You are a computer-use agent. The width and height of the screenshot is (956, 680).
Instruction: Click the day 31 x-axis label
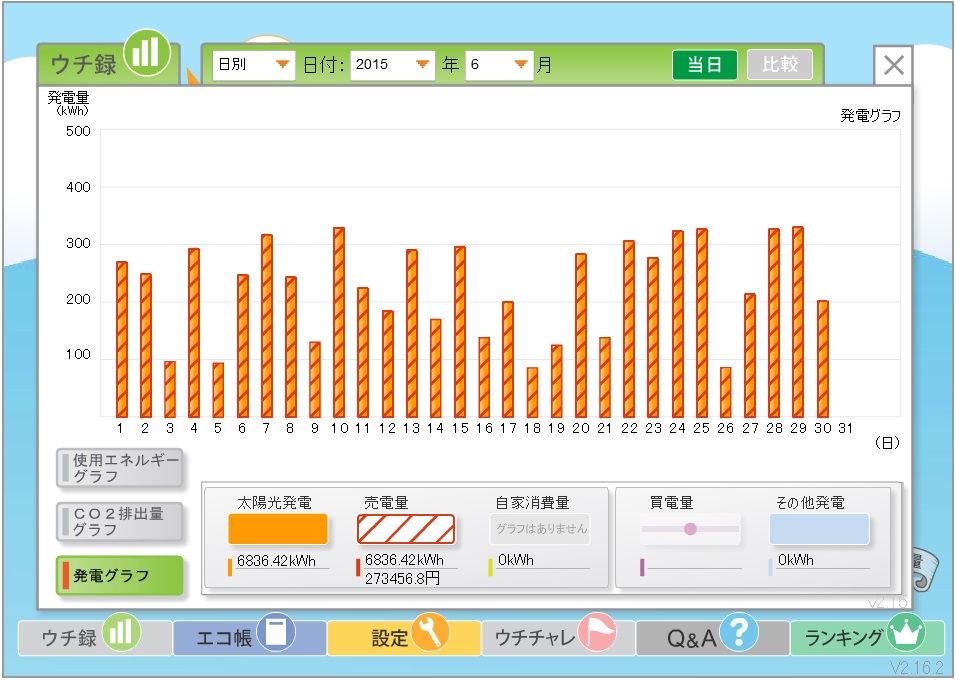point(846,428)
